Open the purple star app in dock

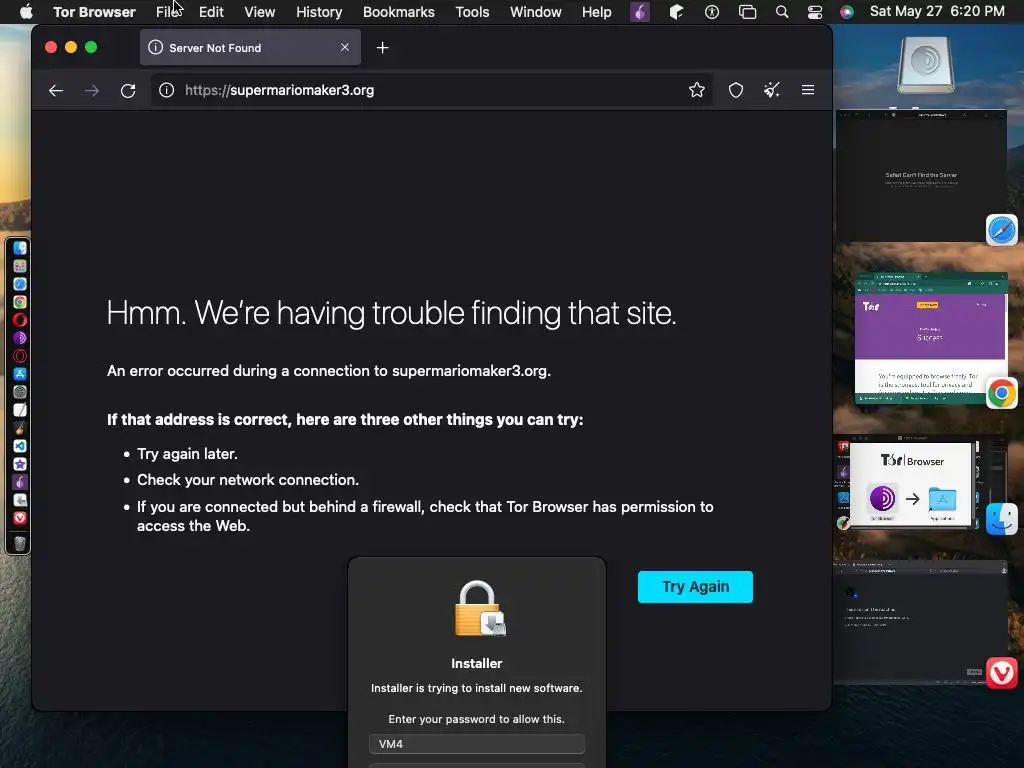(x=20, y=464)
